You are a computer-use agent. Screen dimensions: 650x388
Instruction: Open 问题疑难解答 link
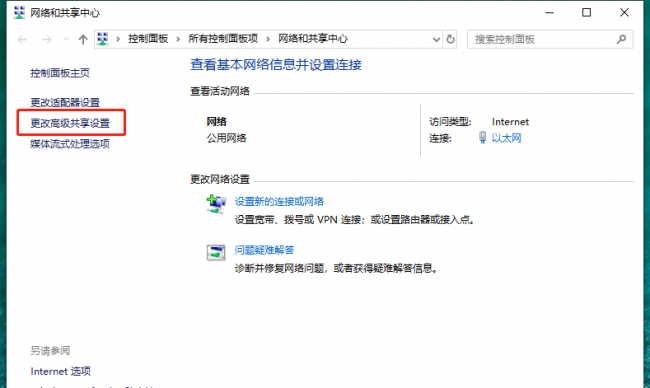pos(264,250)
